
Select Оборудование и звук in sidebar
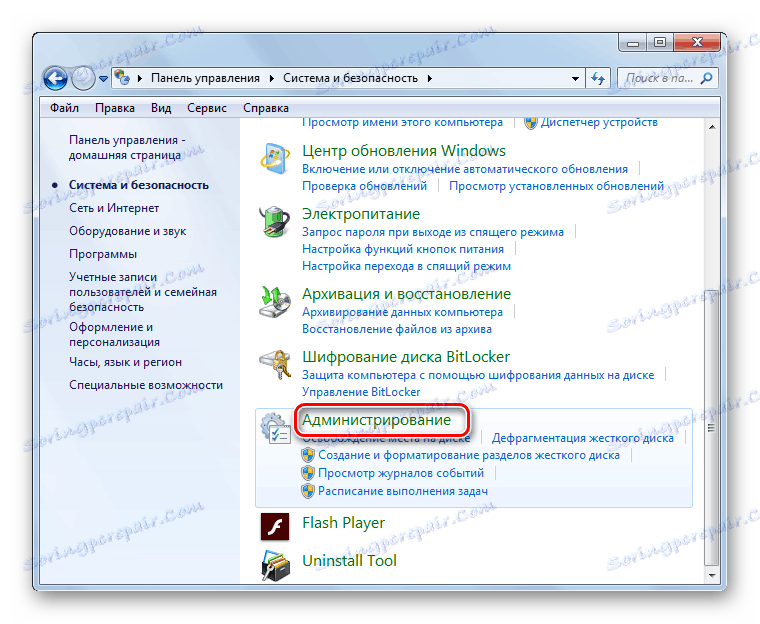pos(127,231)
